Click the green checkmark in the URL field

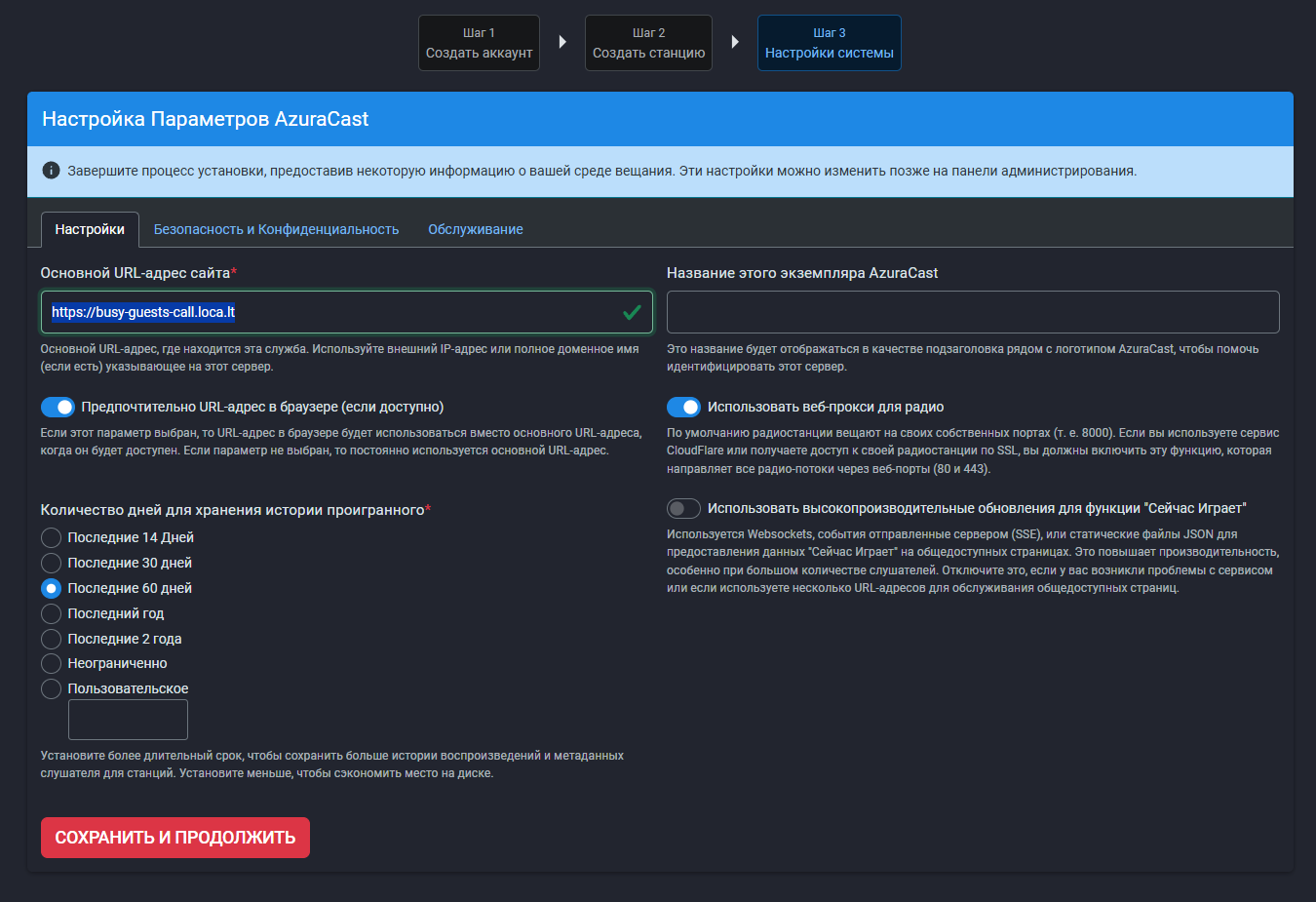[x=632, y=312]
